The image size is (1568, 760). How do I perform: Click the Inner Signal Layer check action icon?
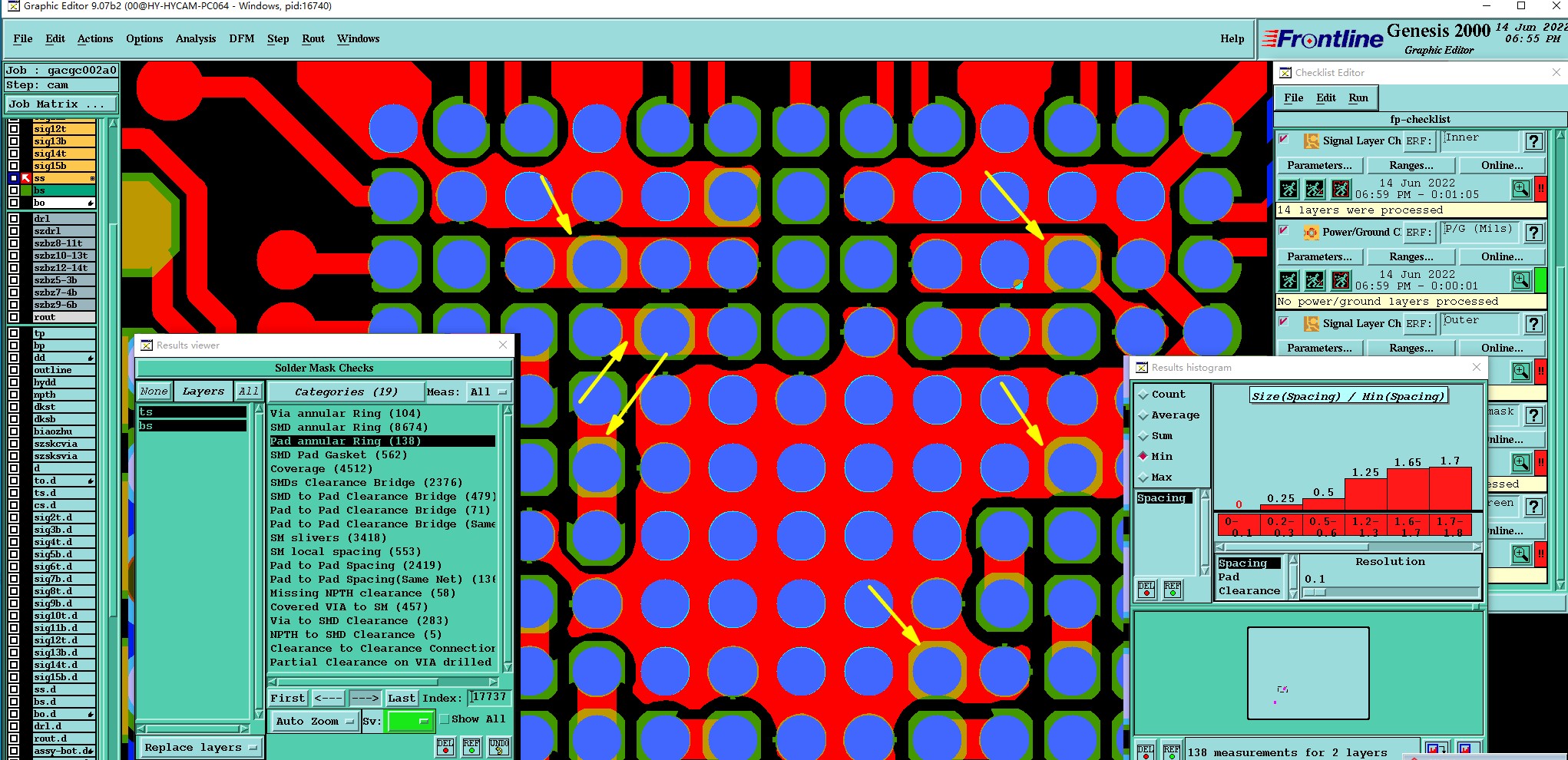(x=1311, y=141)
